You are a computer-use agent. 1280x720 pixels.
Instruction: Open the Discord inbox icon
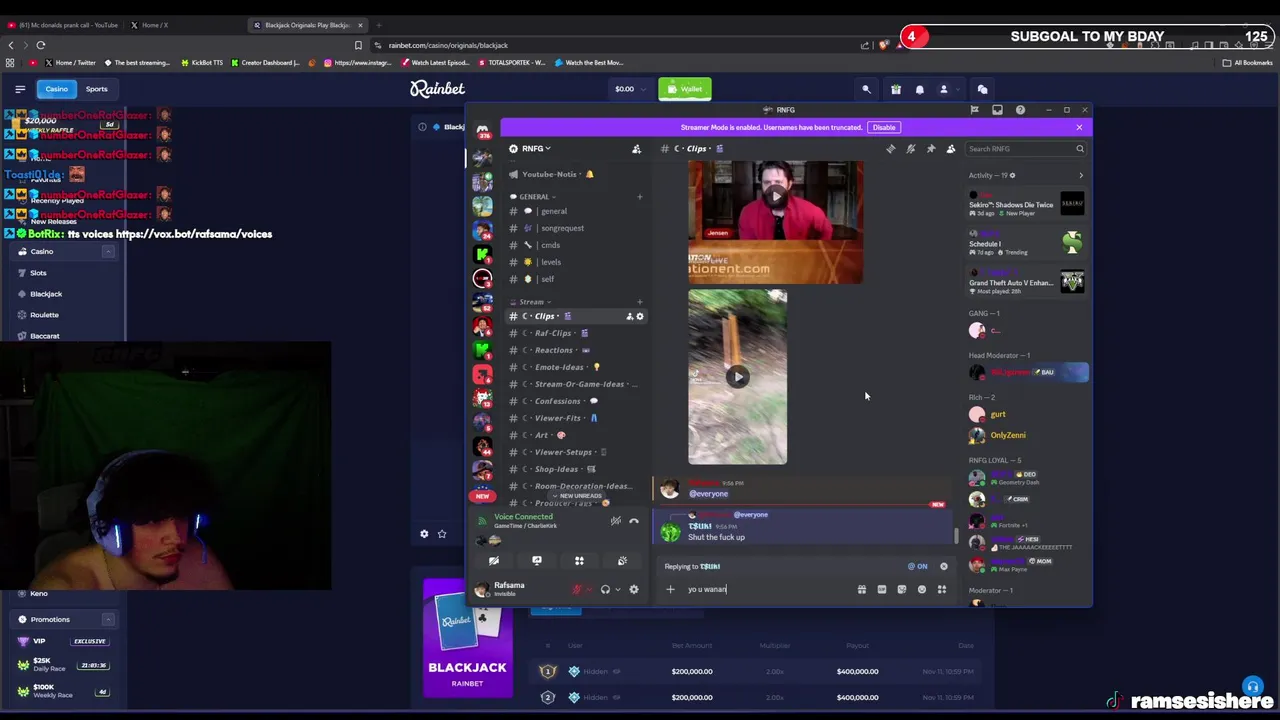[997, 110]
